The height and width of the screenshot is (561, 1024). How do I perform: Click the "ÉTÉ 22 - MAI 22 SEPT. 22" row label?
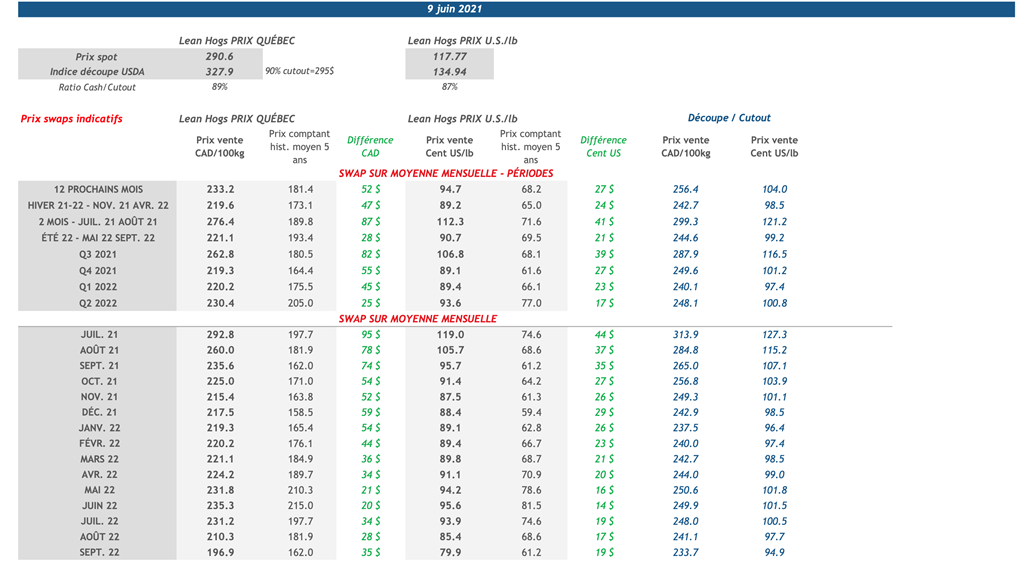(x=98, y=238)
